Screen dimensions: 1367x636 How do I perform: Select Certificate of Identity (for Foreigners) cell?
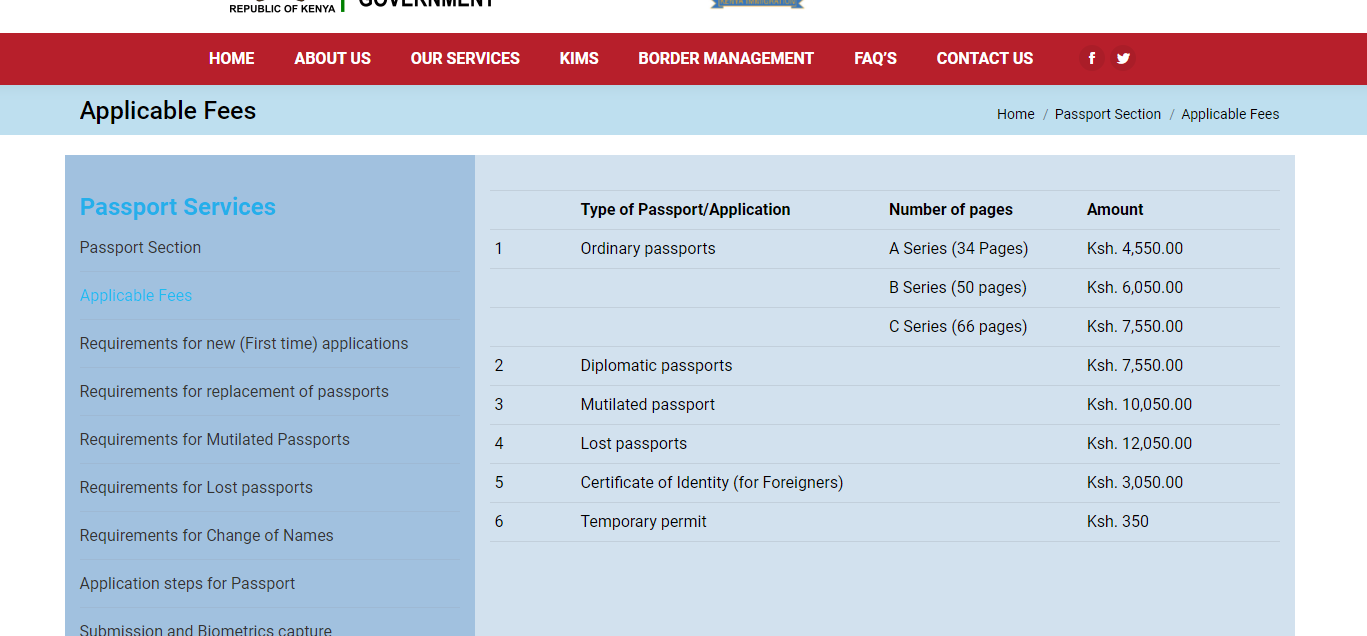coord(712,482)
